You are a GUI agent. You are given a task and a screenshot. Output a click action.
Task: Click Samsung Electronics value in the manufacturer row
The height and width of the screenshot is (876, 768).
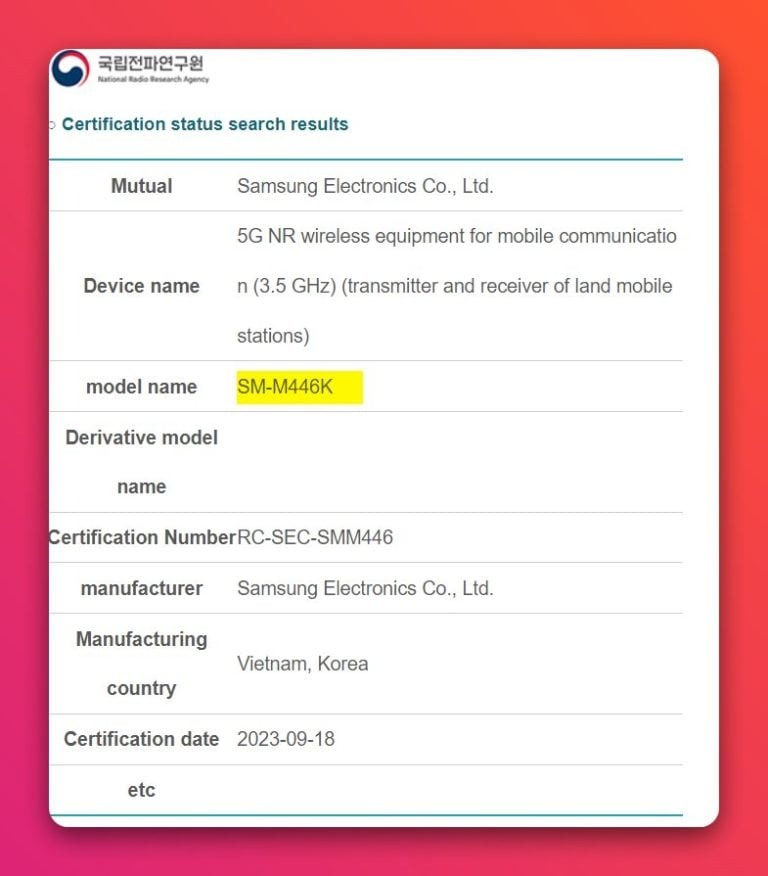(365, 589)
